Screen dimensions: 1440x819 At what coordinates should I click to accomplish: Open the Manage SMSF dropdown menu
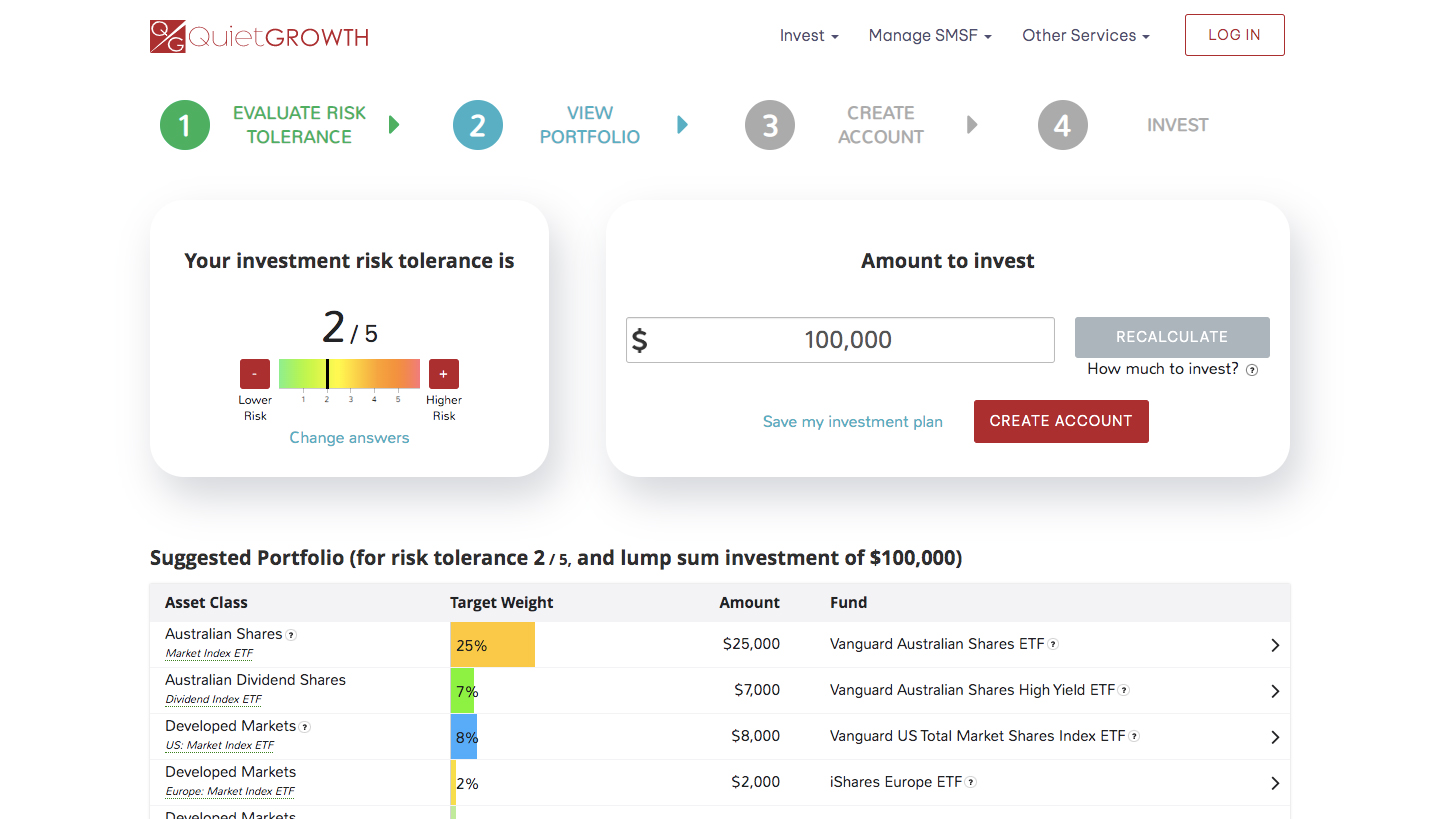tap(930, 35)
